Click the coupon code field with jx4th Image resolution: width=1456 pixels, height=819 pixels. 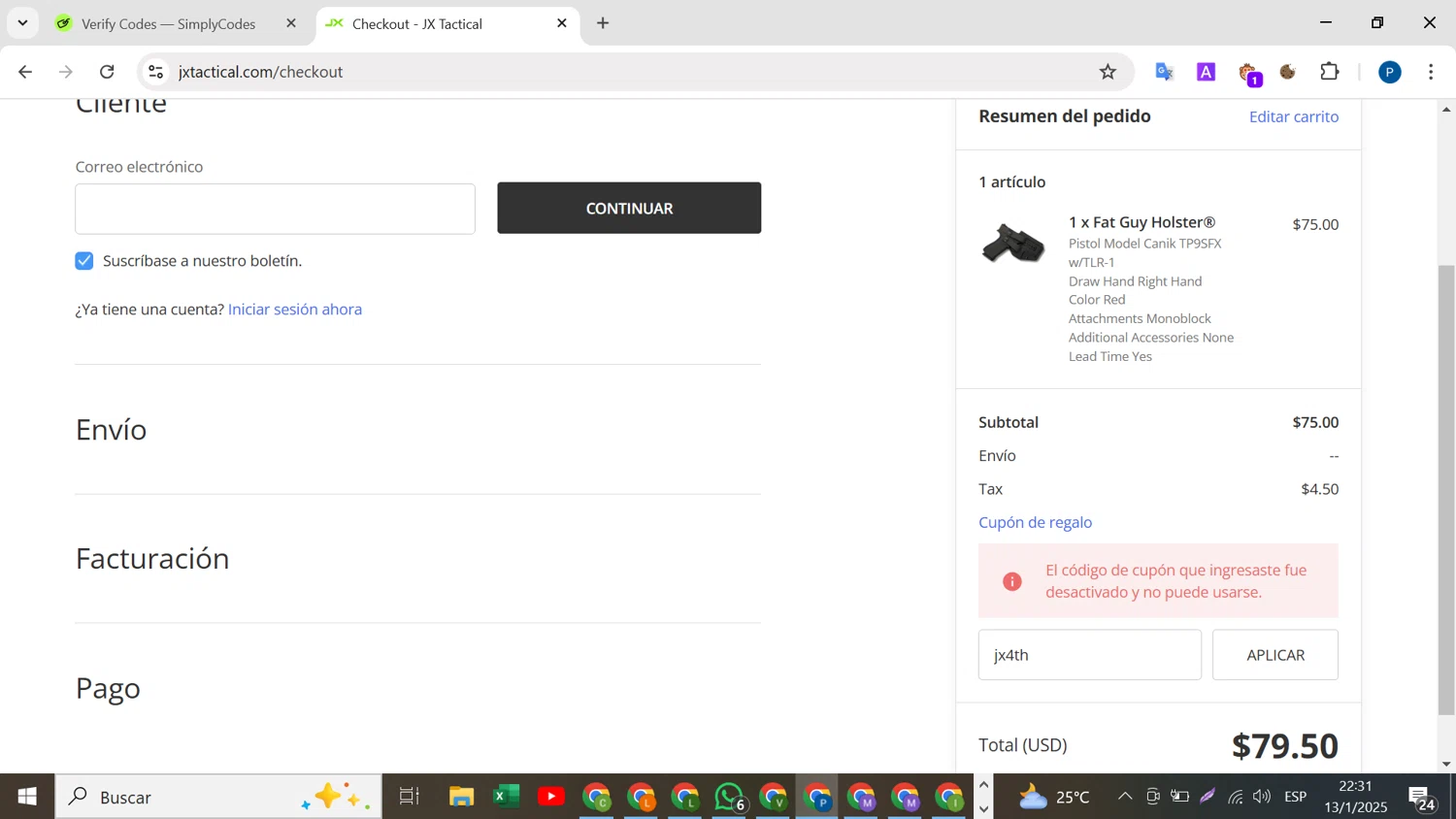(1089, 655)
